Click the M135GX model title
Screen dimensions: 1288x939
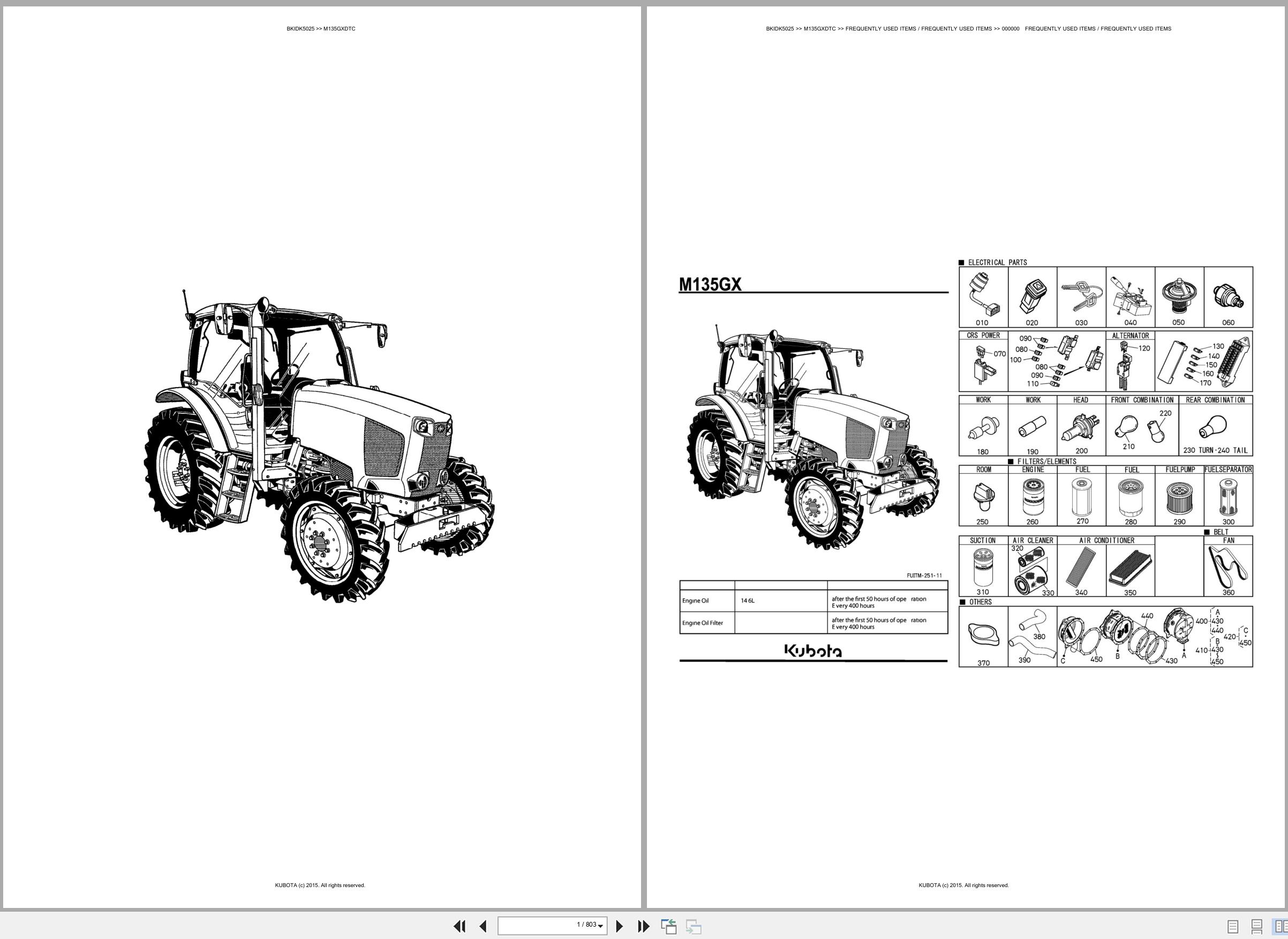[710, 284]
